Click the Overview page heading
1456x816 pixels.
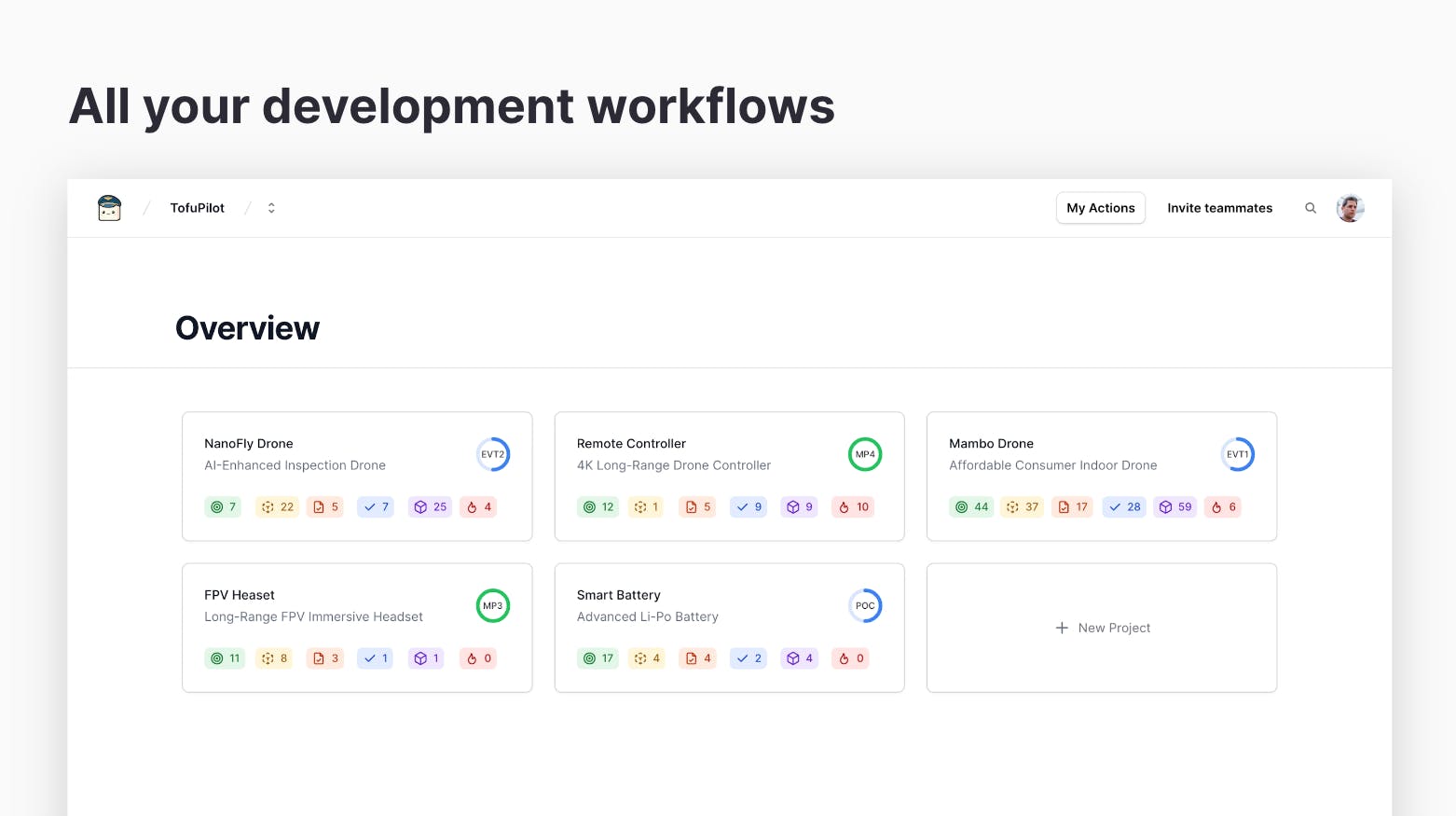click(248, 328)
